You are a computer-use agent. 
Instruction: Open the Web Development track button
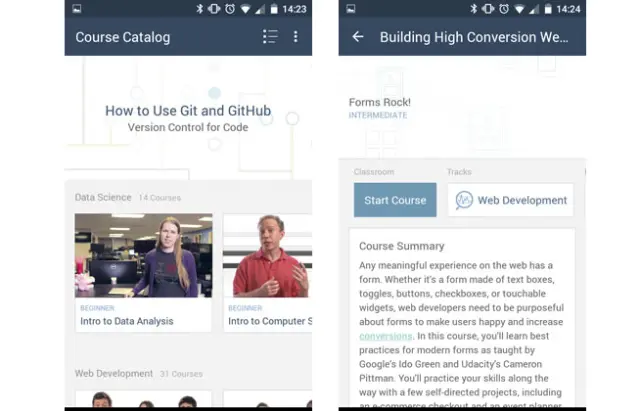(510, 200)
